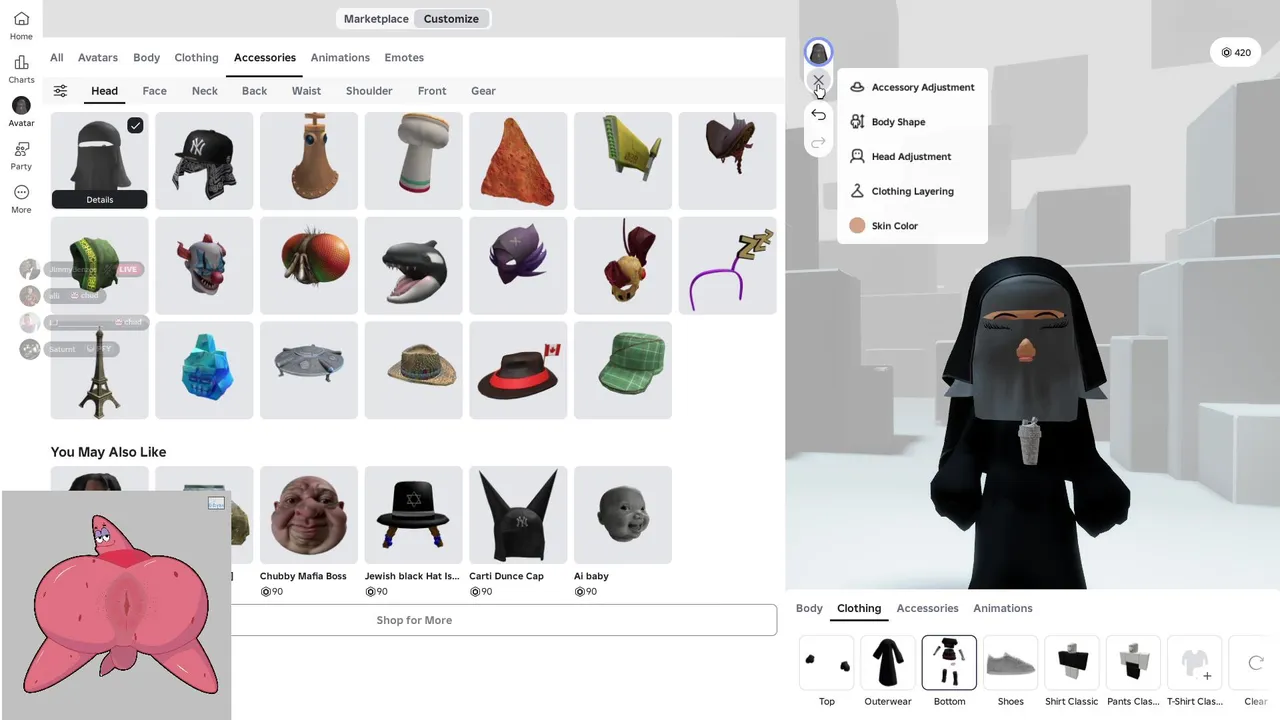The width and height of the screenshot is (1280, 720).
Task: Open the More sidebar menu
Action: [x=21, y=198]
